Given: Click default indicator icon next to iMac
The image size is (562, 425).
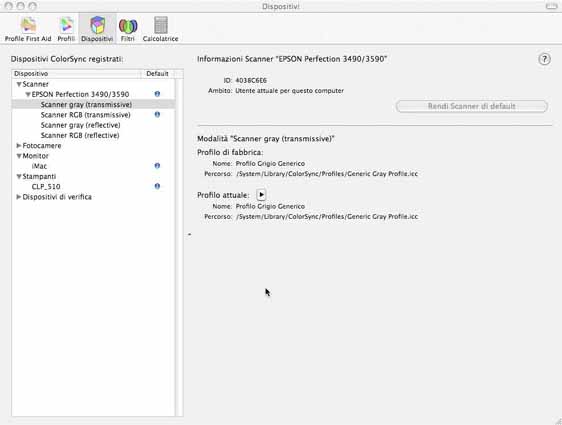Looking at the screenshot, I should click(157, 166).
